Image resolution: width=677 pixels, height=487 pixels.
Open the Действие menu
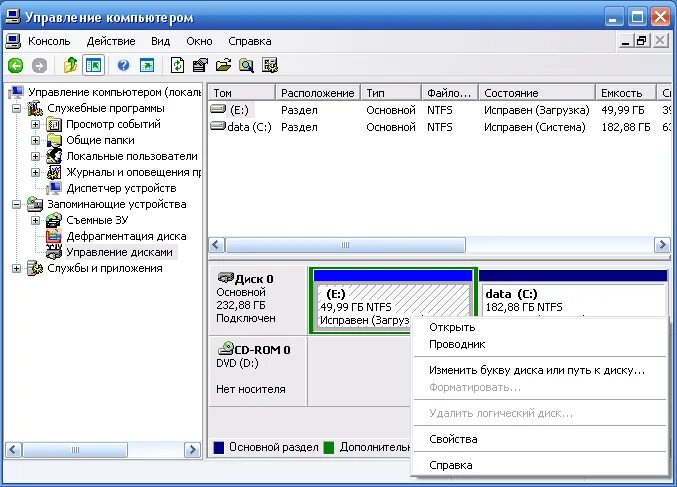tap(111, 41)
